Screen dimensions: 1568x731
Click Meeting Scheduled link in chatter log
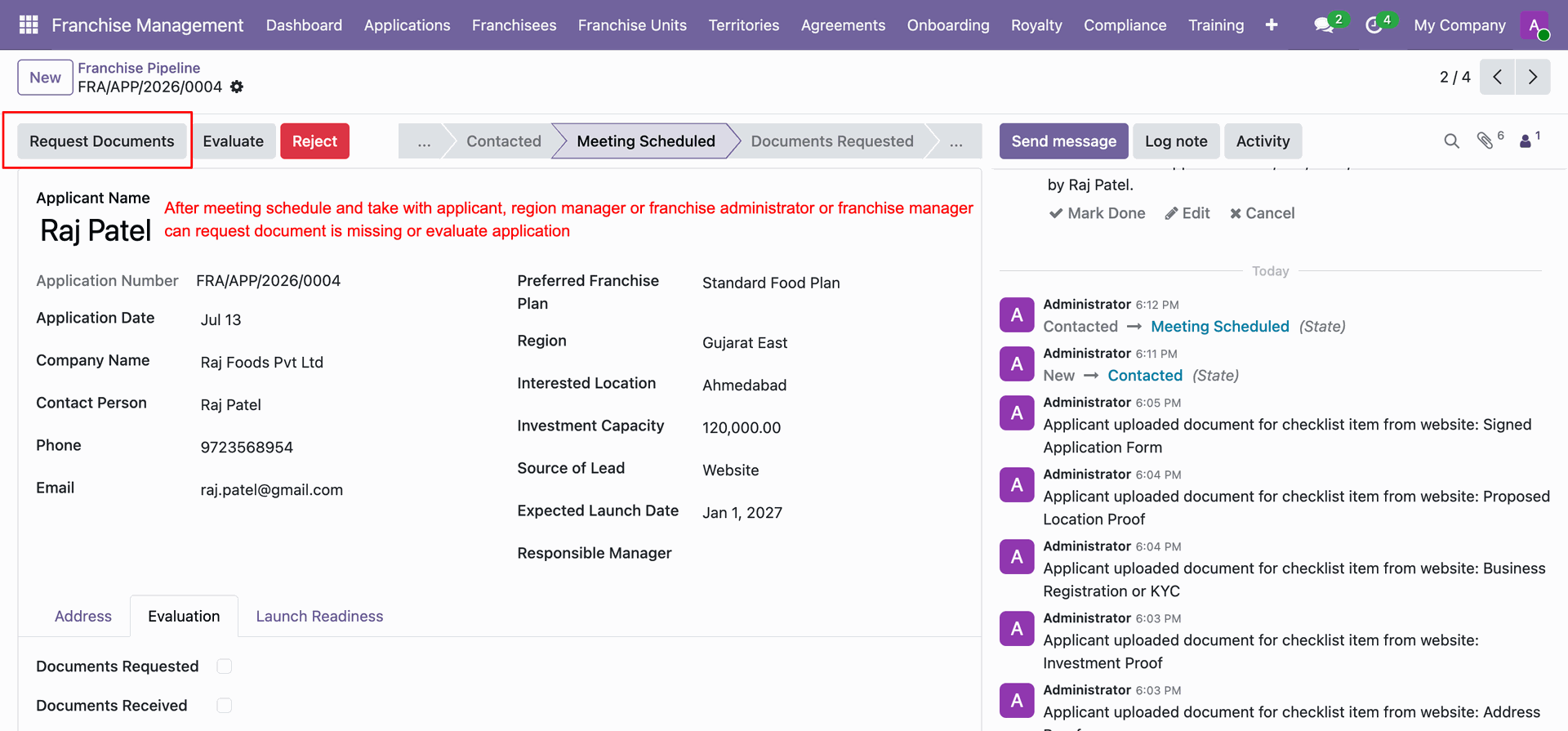point(1219,327)
